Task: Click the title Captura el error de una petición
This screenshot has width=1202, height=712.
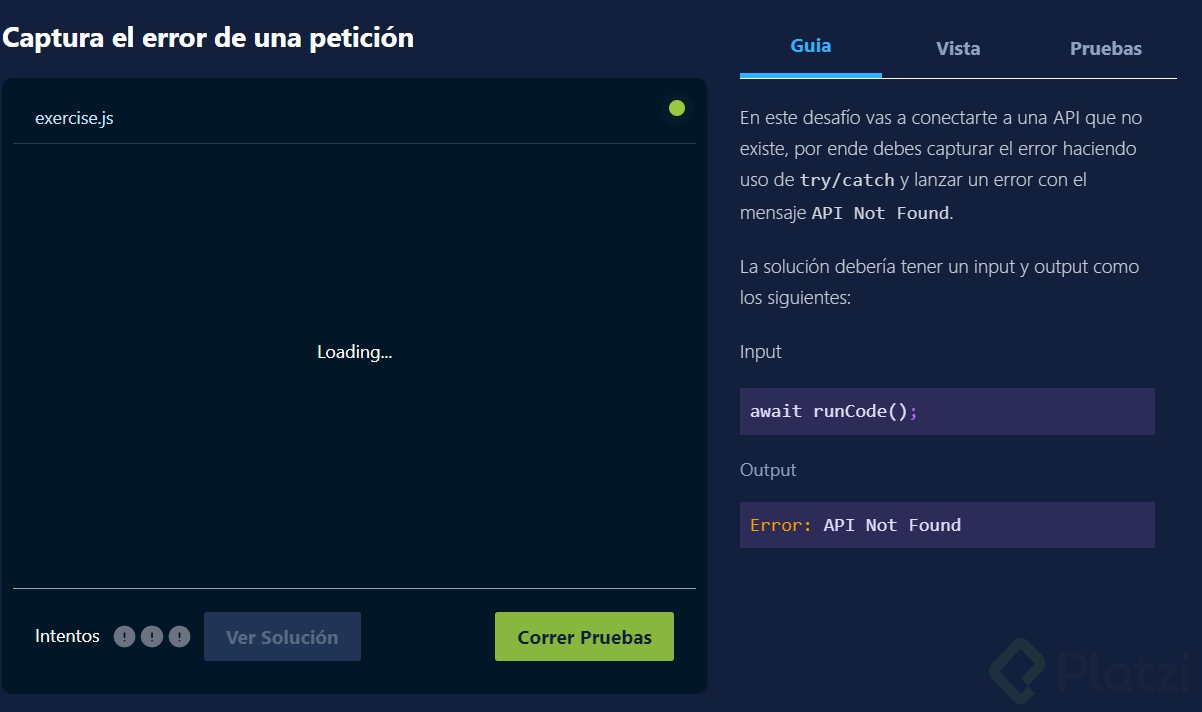Action: point(207,38)
